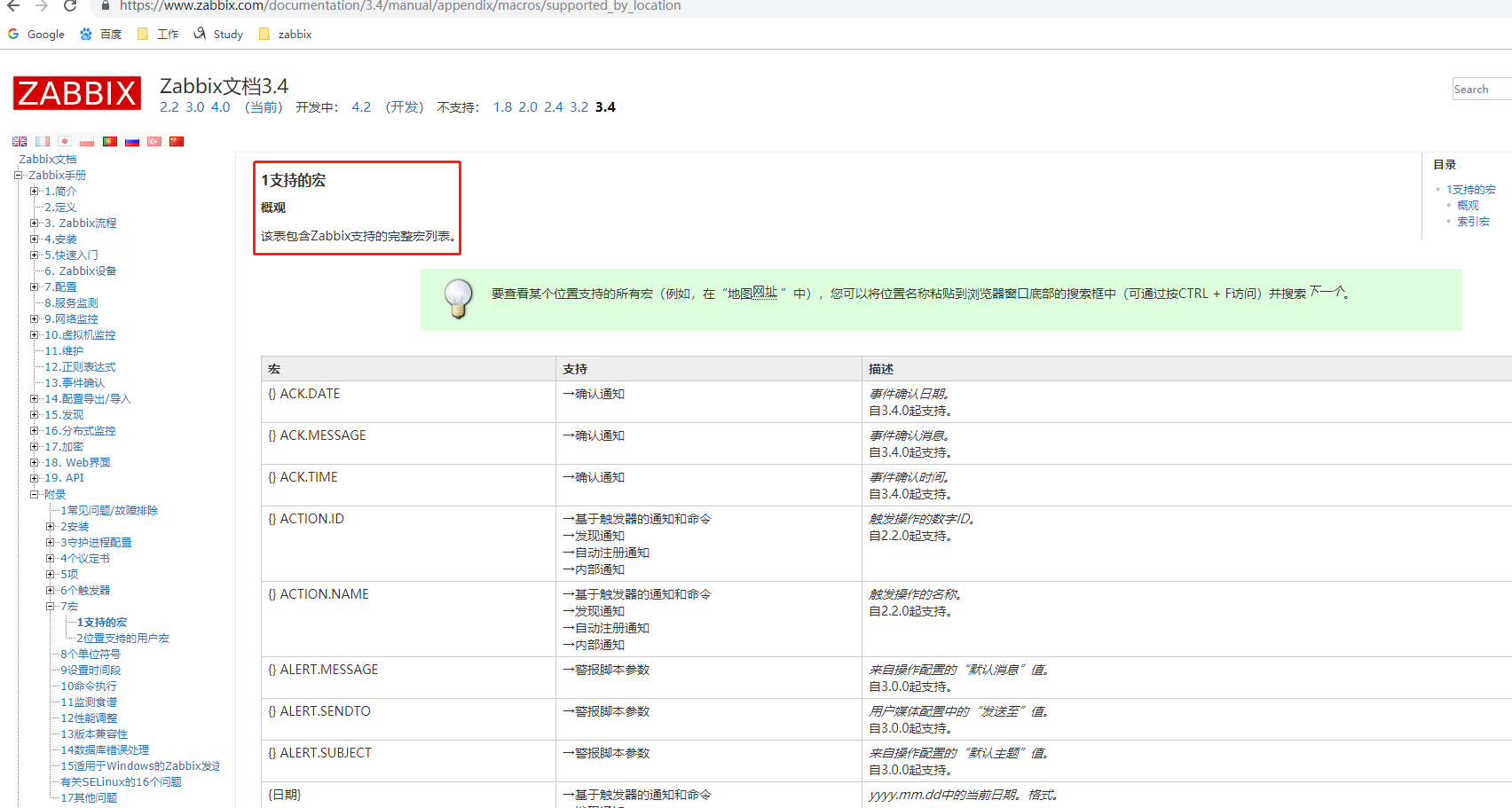Go to 1支持的宏 in table of contents

tap(1470, 189)
